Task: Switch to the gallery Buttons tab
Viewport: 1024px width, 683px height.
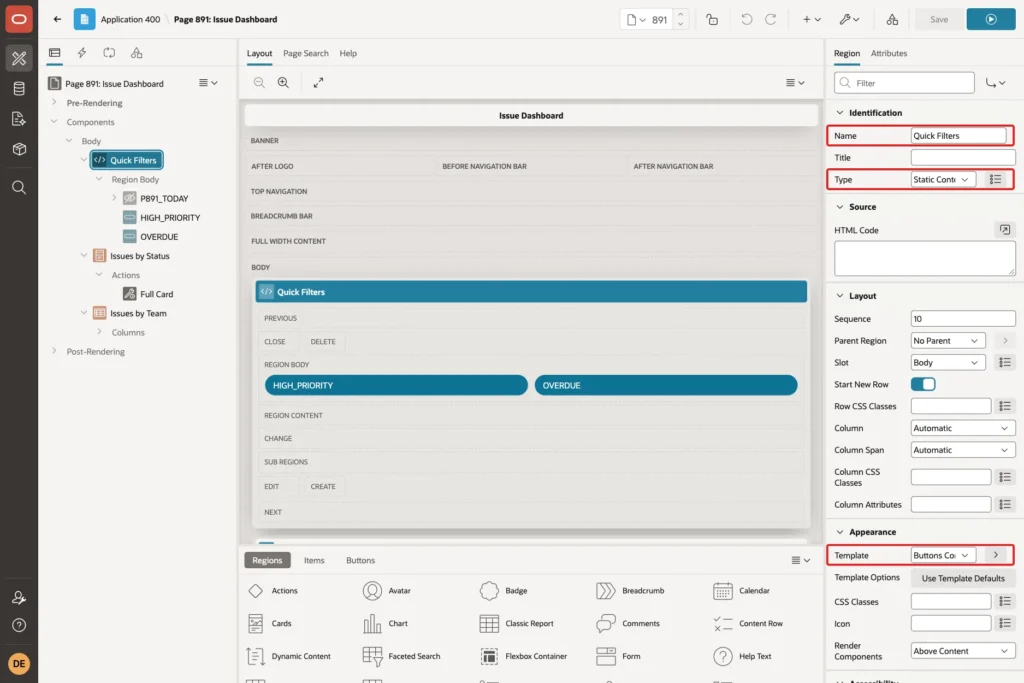Action: [x=360, y=560]
